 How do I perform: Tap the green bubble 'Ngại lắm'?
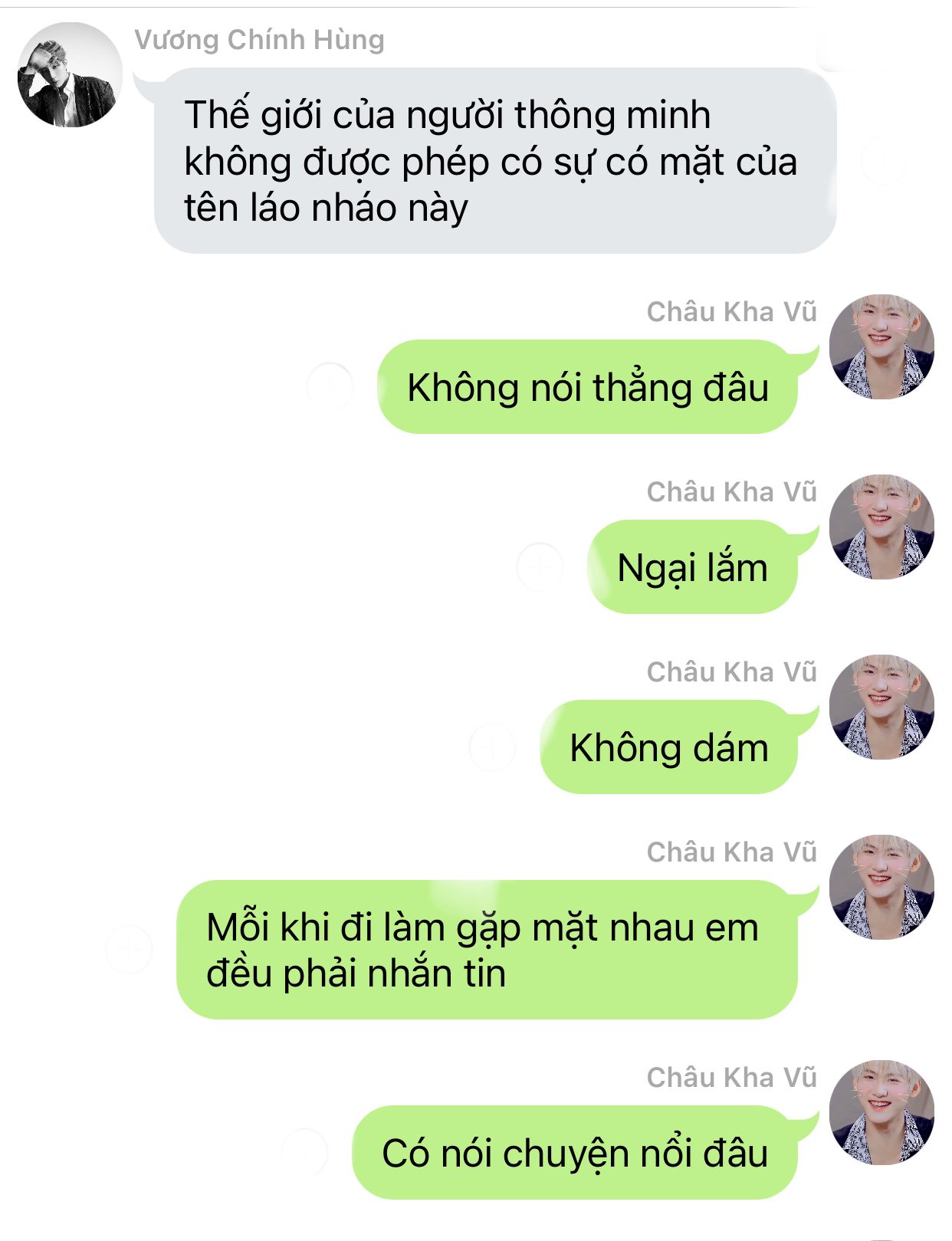pyautogui.click(x=693, y=567)
